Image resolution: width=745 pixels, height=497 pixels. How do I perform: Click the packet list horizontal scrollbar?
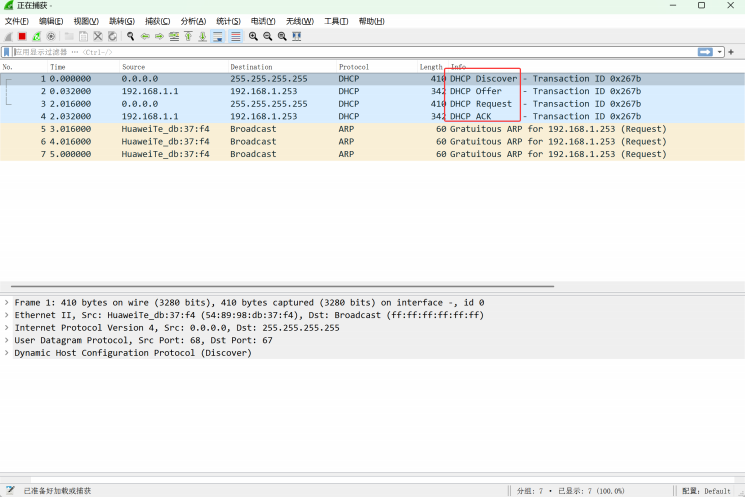[282, 287]
